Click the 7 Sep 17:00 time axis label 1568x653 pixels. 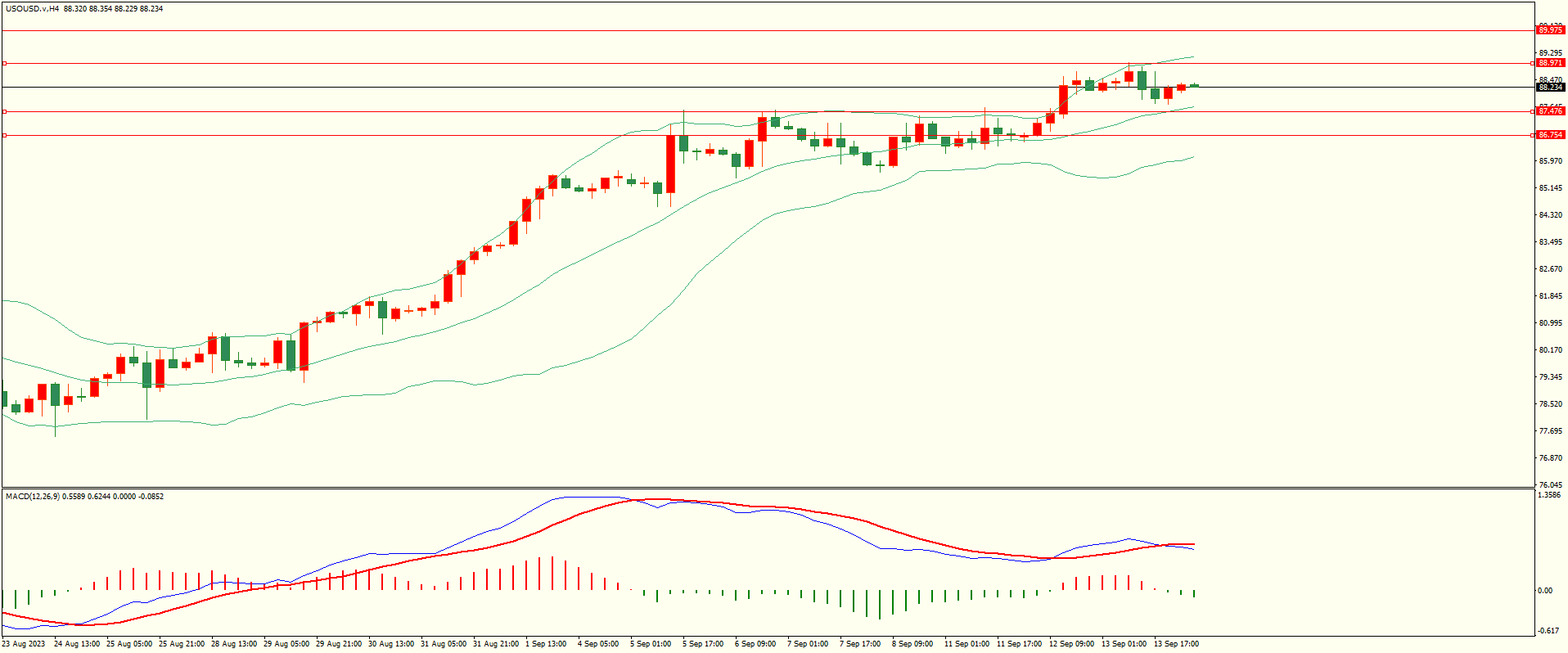(860, 644)
